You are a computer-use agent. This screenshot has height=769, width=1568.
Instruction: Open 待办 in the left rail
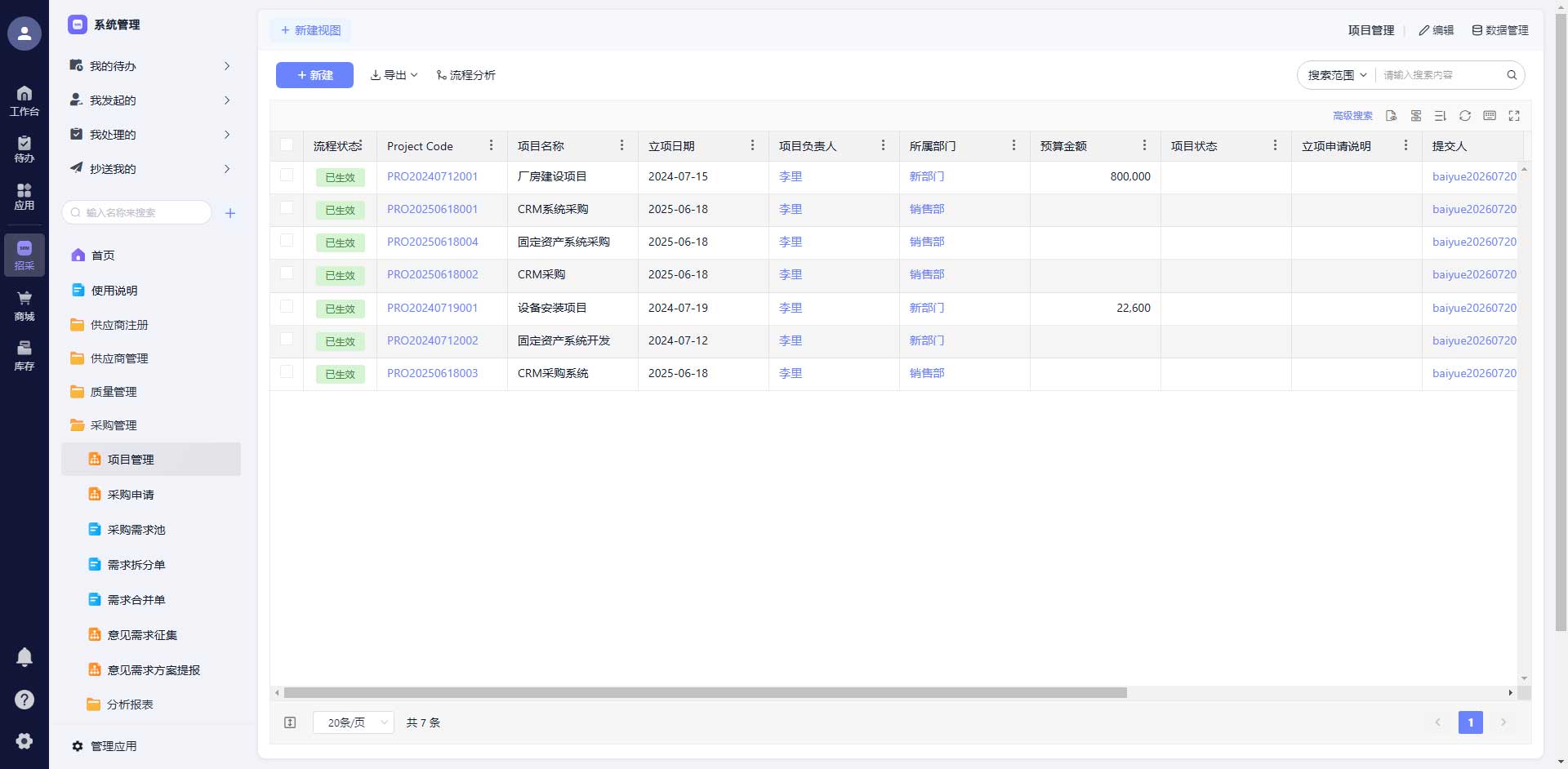point(24,149)
